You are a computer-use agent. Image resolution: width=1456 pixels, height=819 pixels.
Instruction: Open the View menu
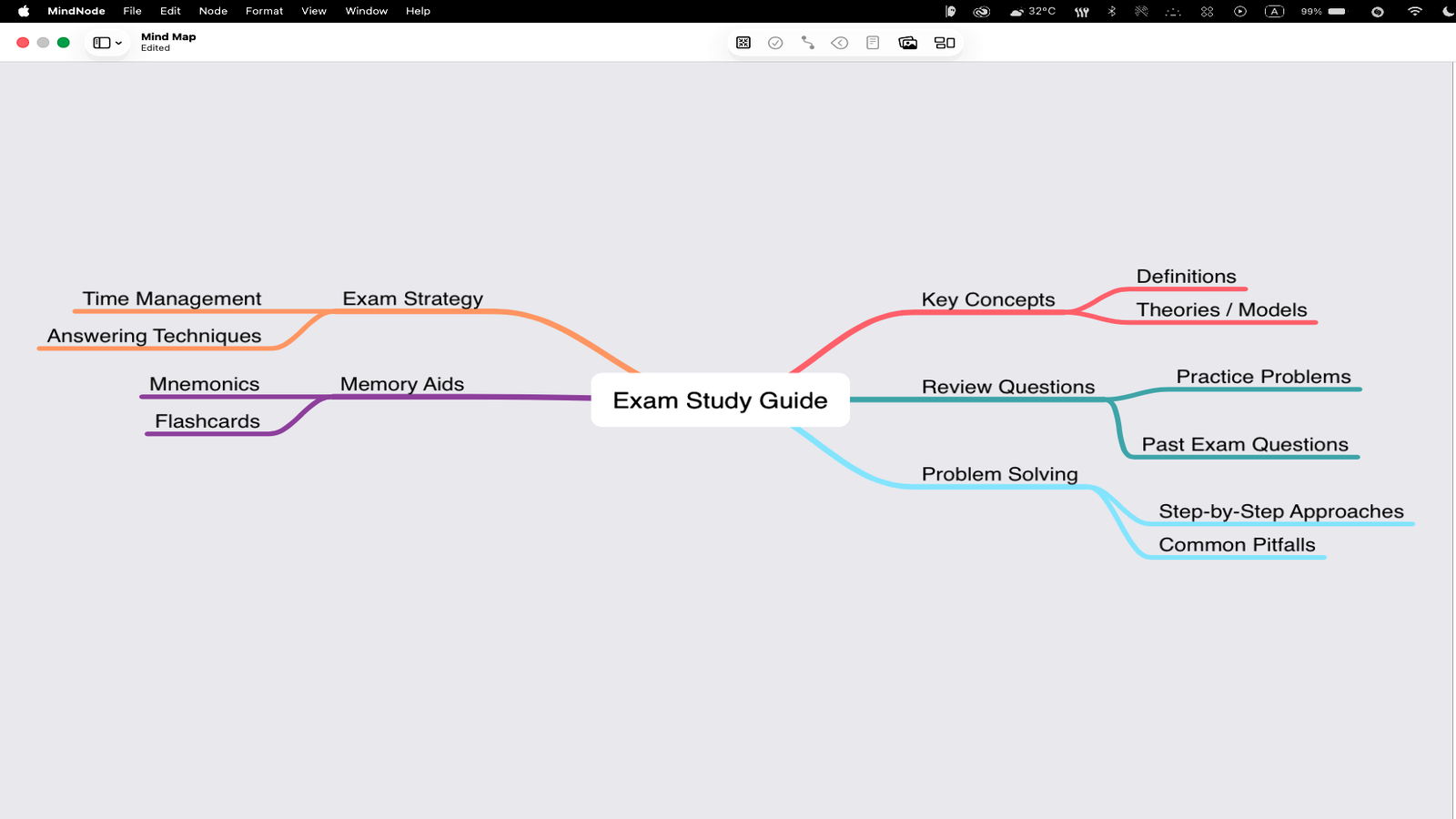[314, 11]
